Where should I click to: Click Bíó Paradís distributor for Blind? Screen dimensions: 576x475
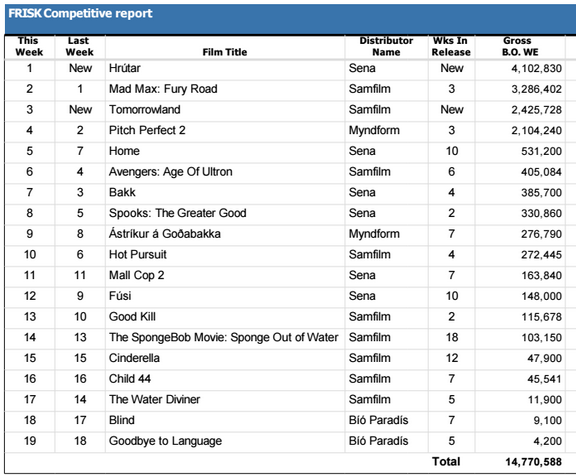[x=378, y=420]
